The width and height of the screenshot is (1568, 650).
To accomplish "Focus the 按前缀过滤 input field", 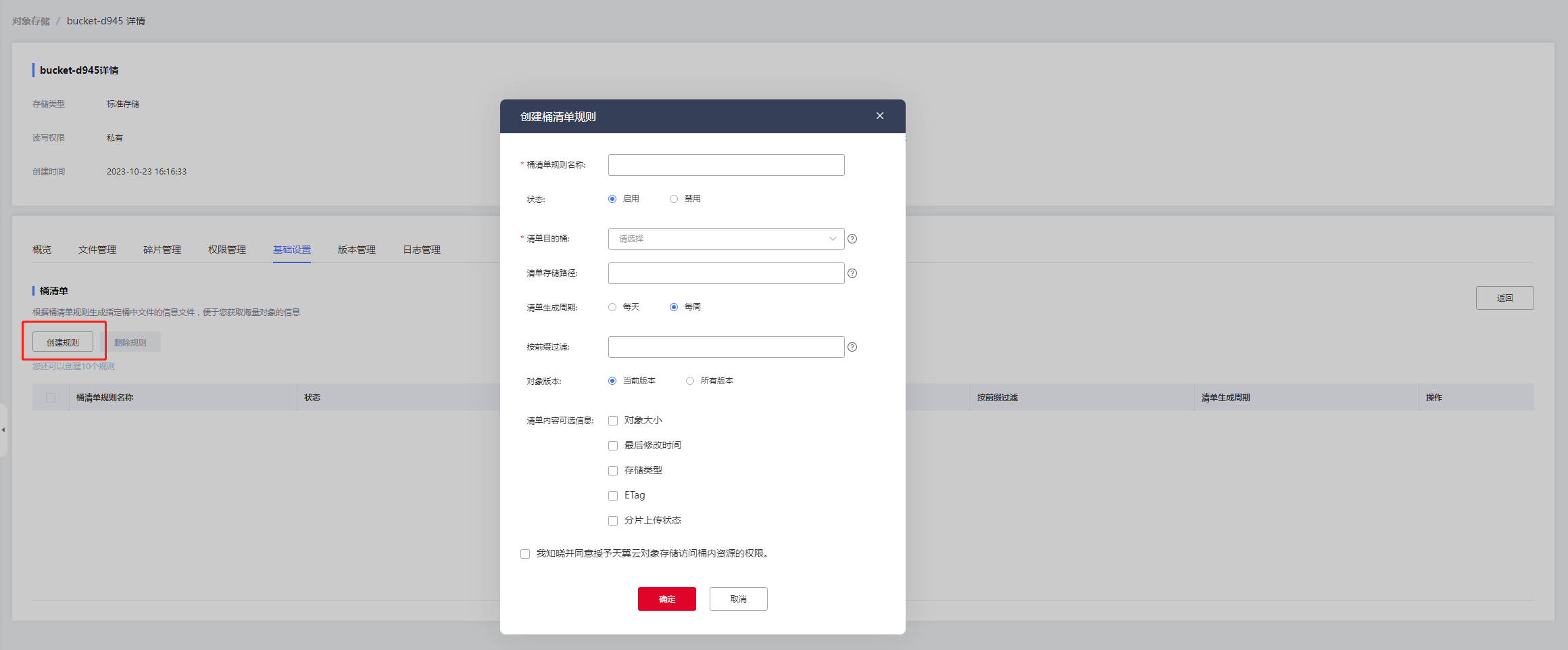I will point(726,347).
